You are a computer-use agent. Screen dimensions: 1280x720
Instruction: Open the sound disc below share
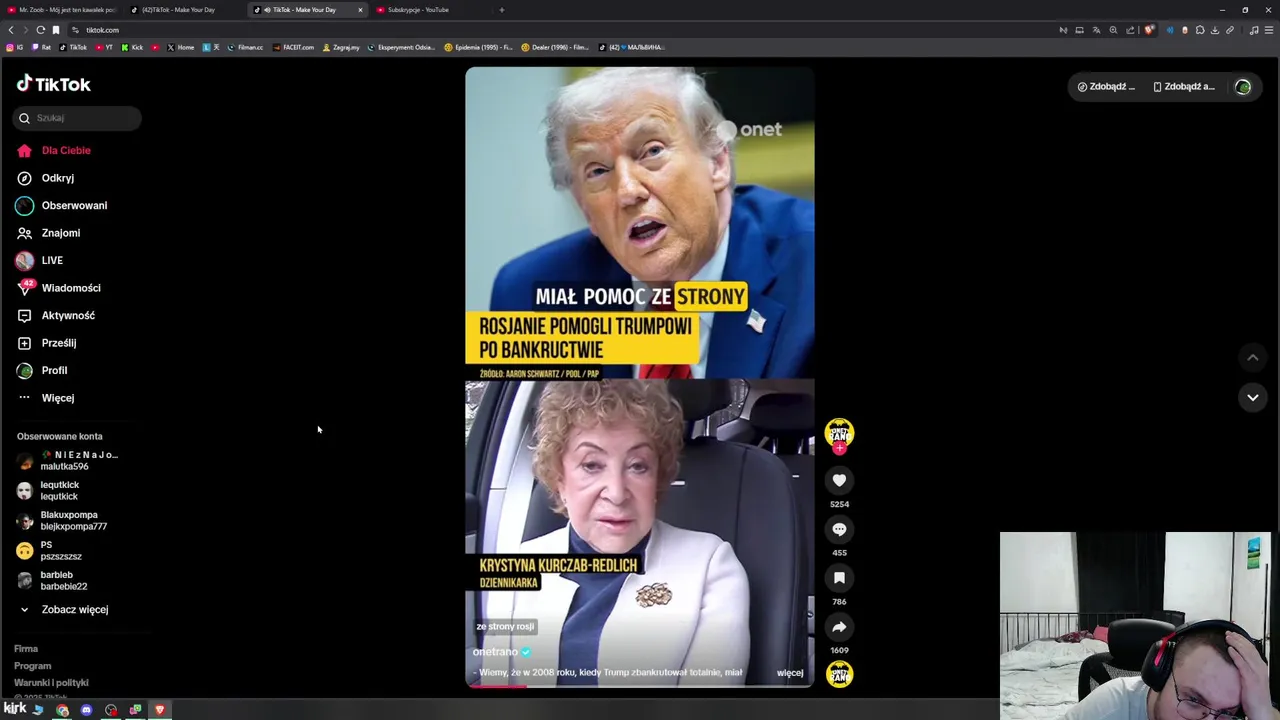click(x=839, y=674)
